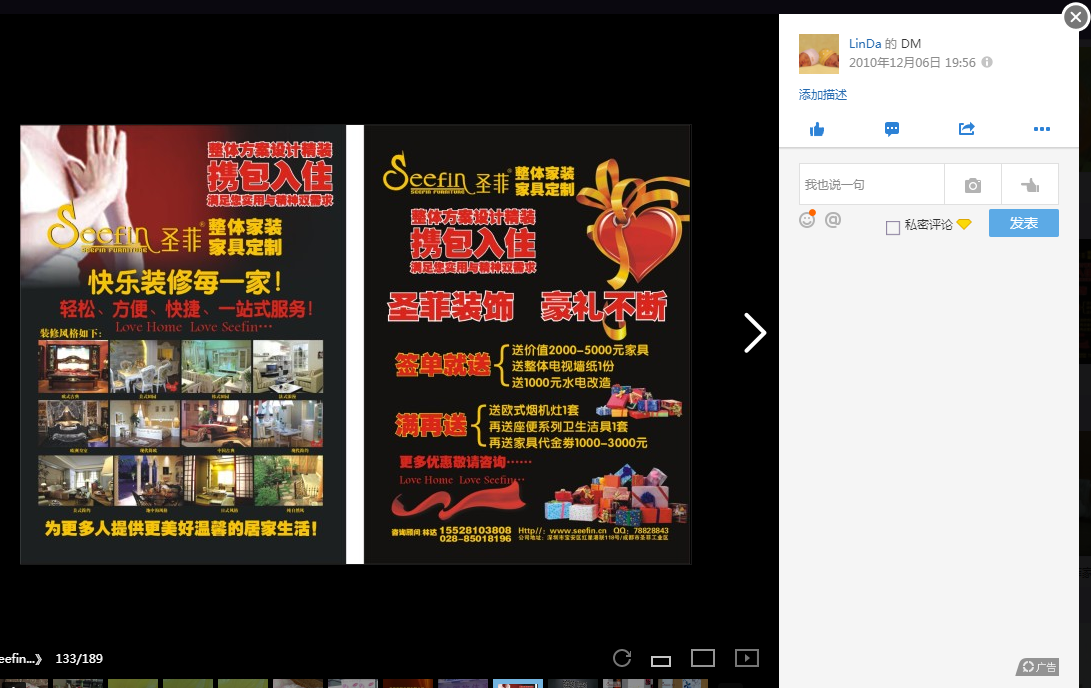This screenshot has width=1091, height=688.
Task: Go to next photo with right arrow
Action: [755, 333]
